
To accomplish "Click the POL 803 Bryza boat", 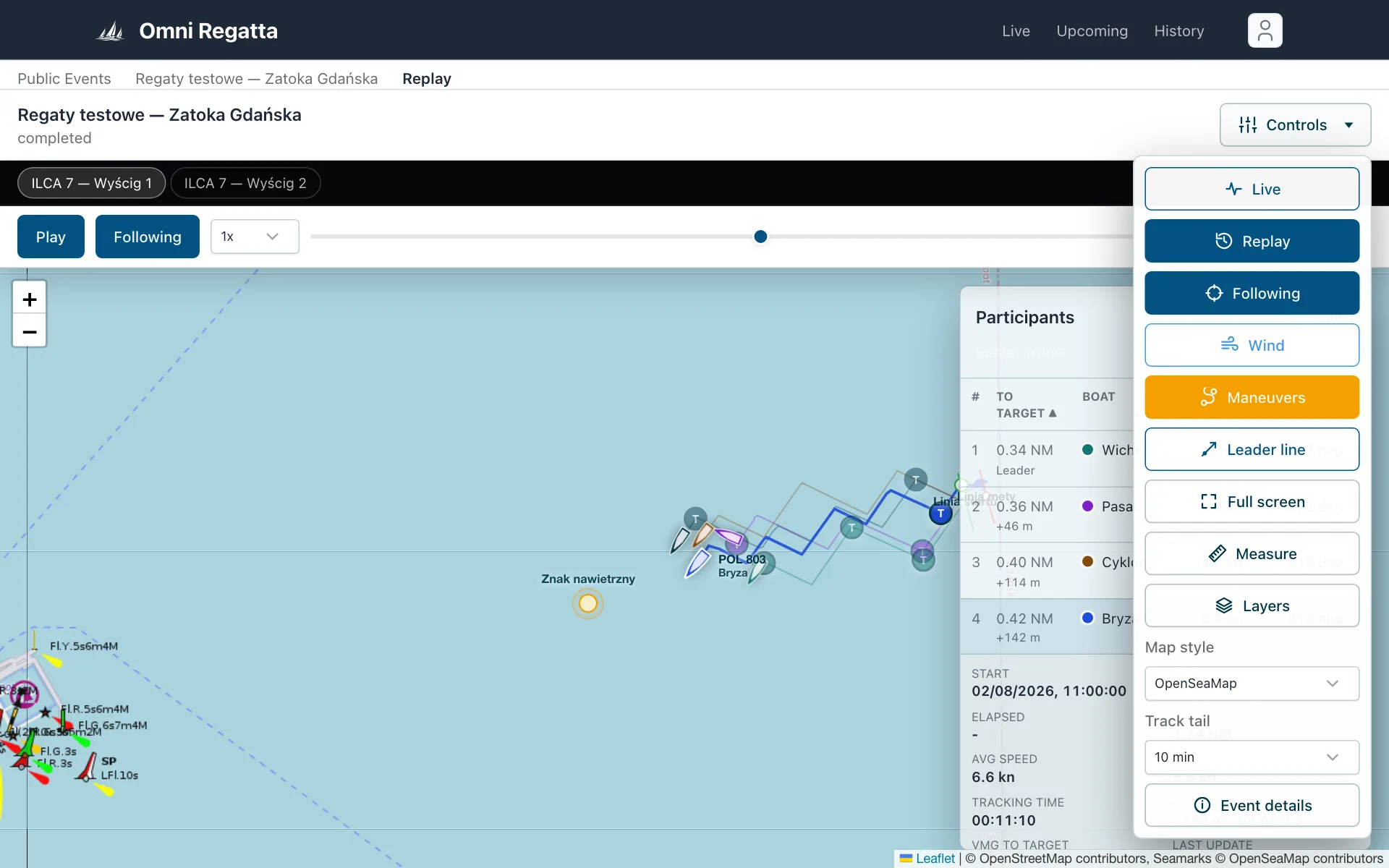I will tap(697, 563).
